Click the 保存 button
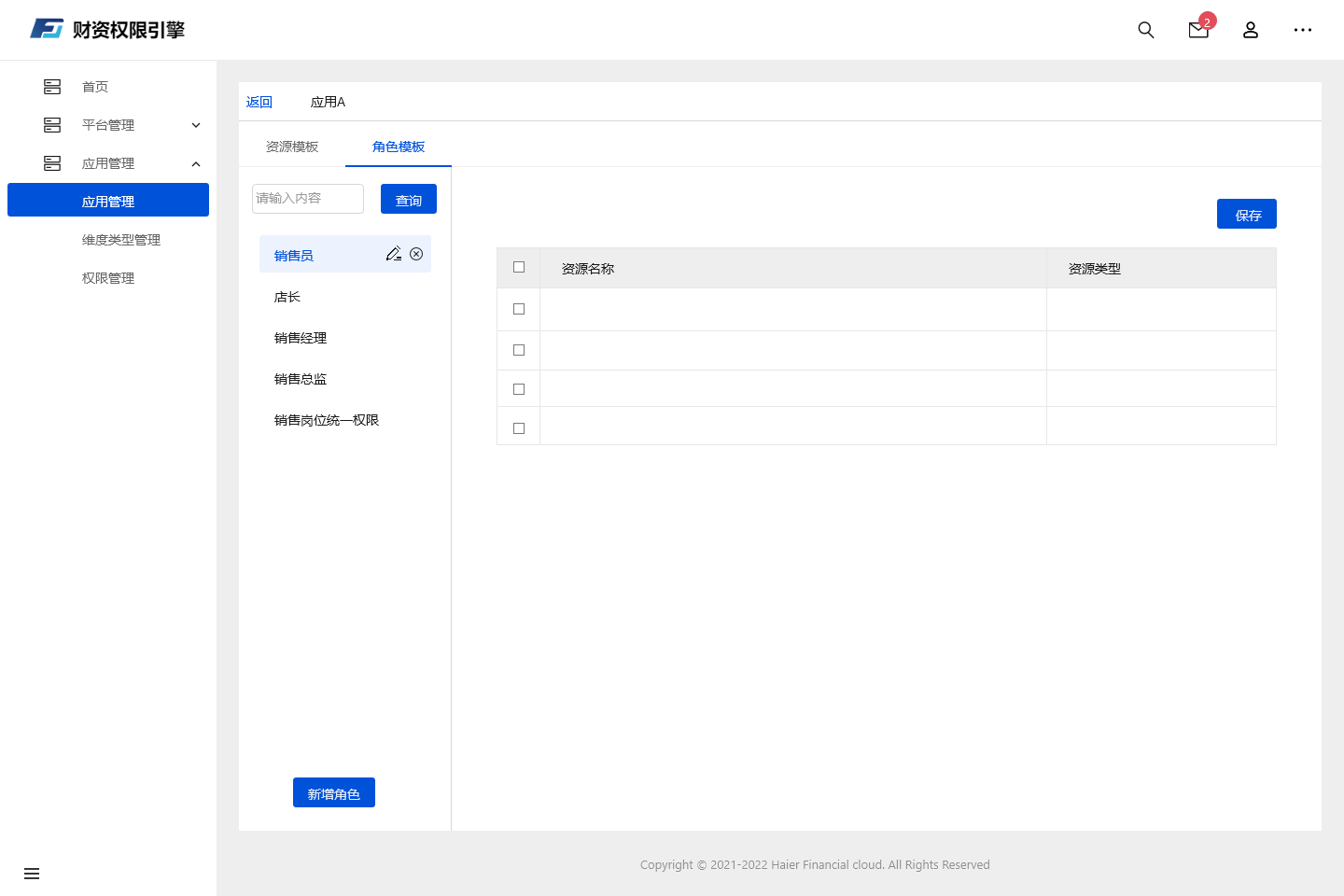Viewport: 1344px width, 896px height. pyautogui.click(x=1247, y=214)
